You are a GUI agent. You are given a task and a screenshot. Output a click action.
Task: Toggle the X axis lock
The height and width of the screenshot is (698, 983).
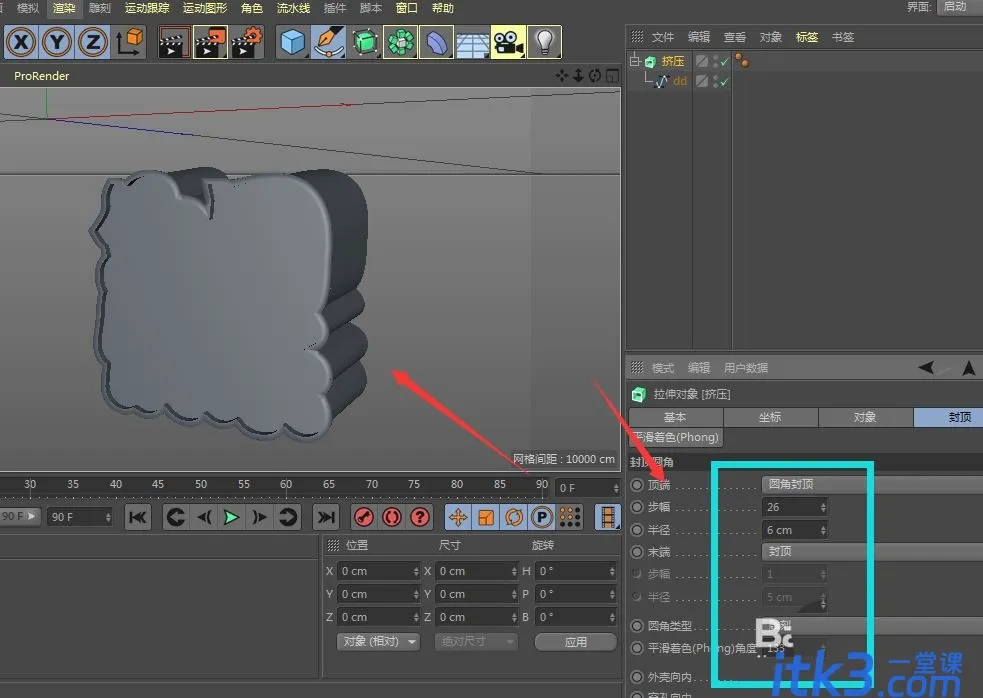click(x=21, y=42)
